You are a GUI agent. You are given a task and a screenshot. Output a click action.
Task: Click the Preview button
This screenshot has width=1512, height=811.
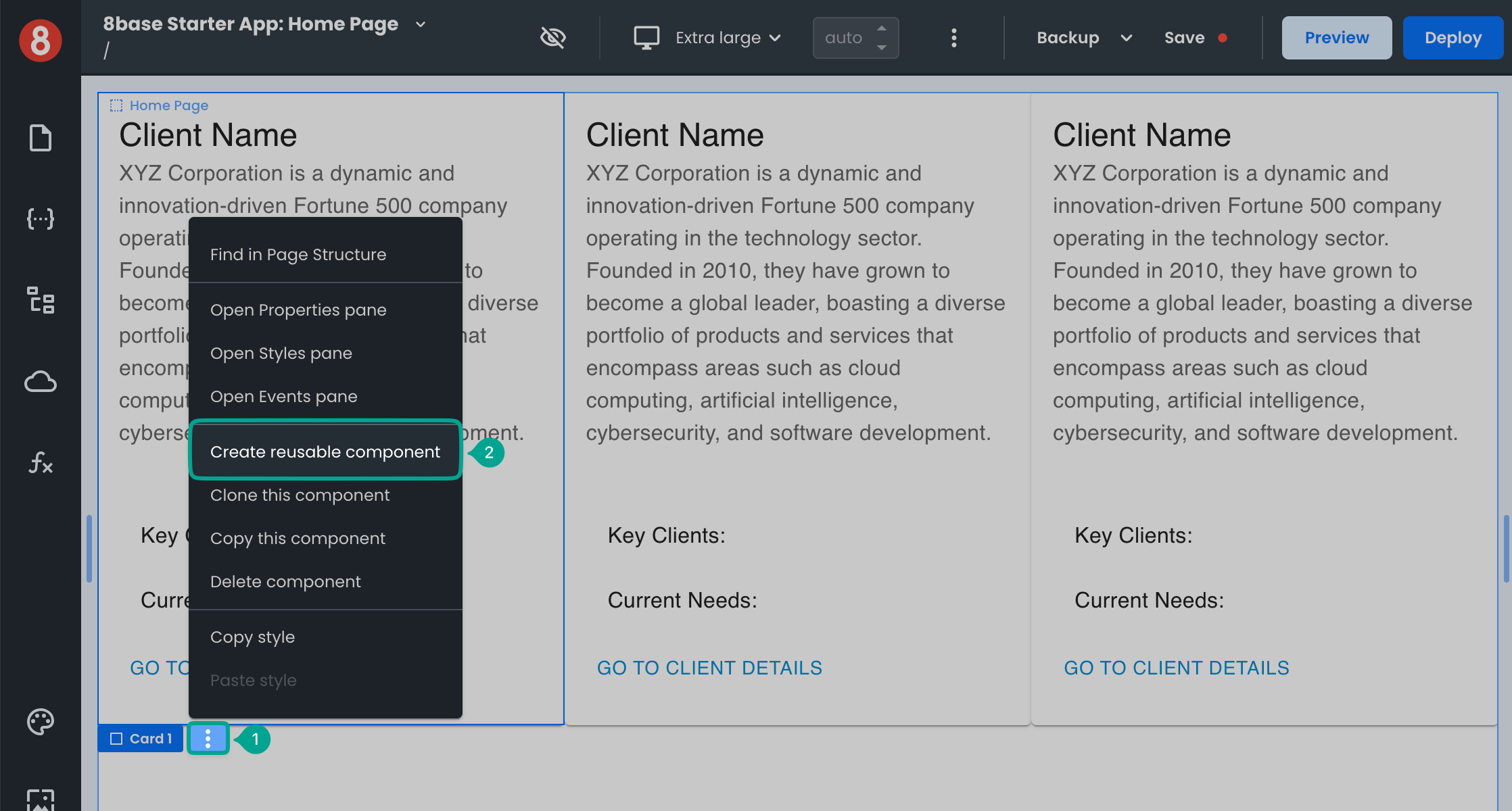click(1337, 37)
